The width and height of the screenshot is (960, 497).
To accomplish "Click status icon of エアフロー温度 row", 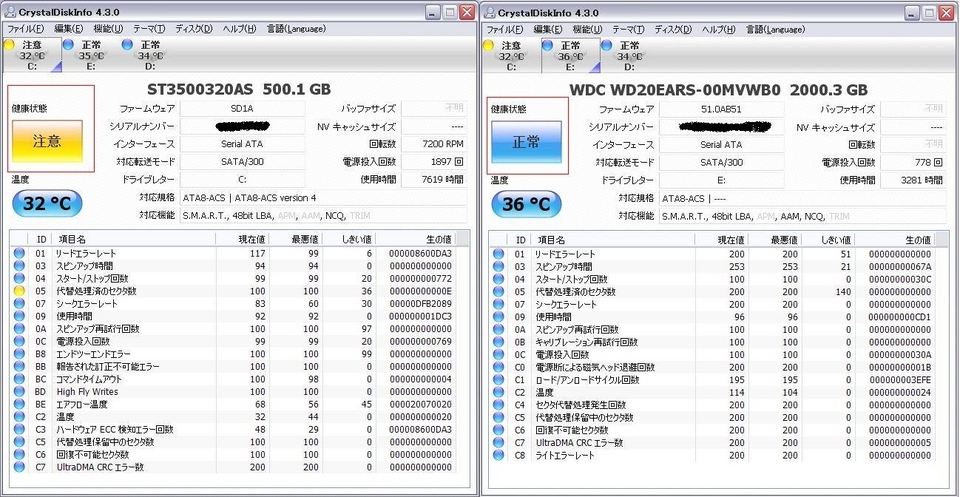I will coord(19,404).
